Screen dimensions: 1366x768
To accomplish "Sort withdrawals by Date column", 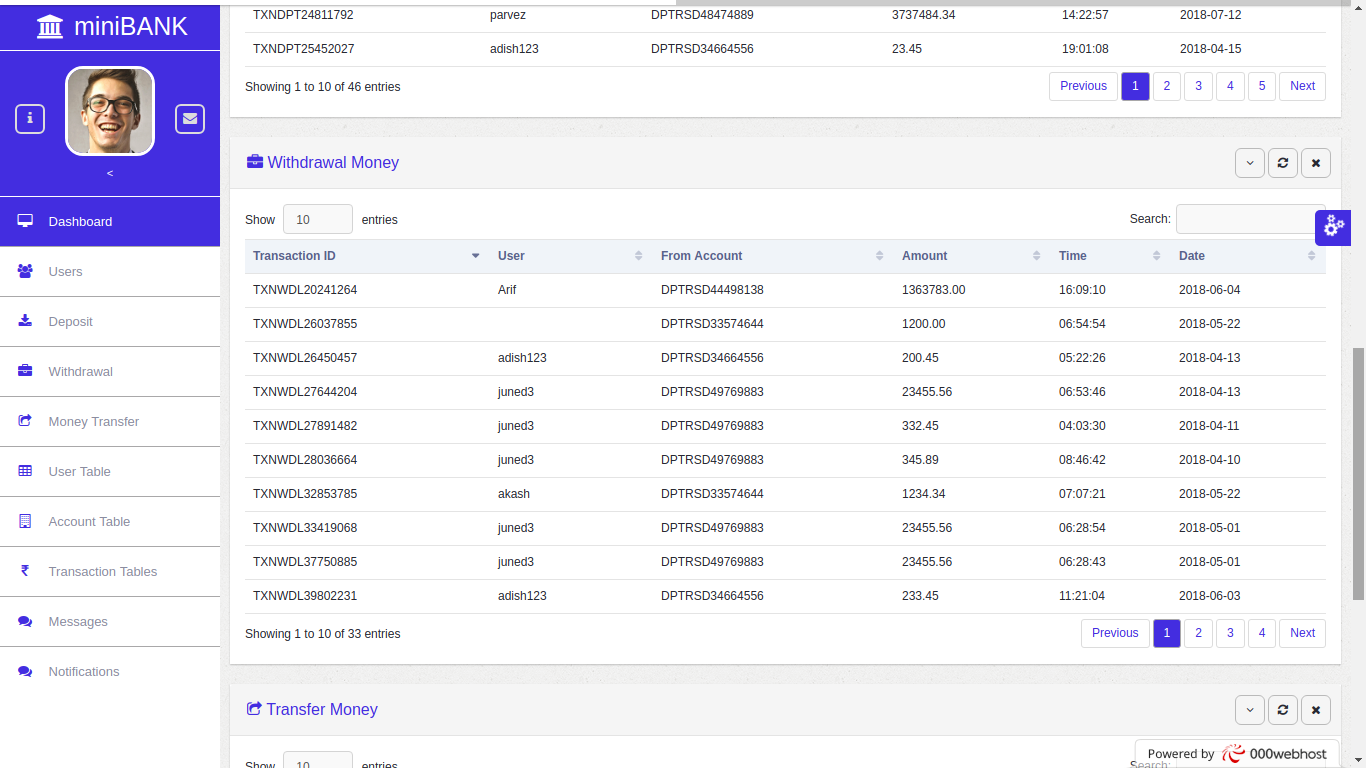I will pyautogui.click(x=1248, y=256).
